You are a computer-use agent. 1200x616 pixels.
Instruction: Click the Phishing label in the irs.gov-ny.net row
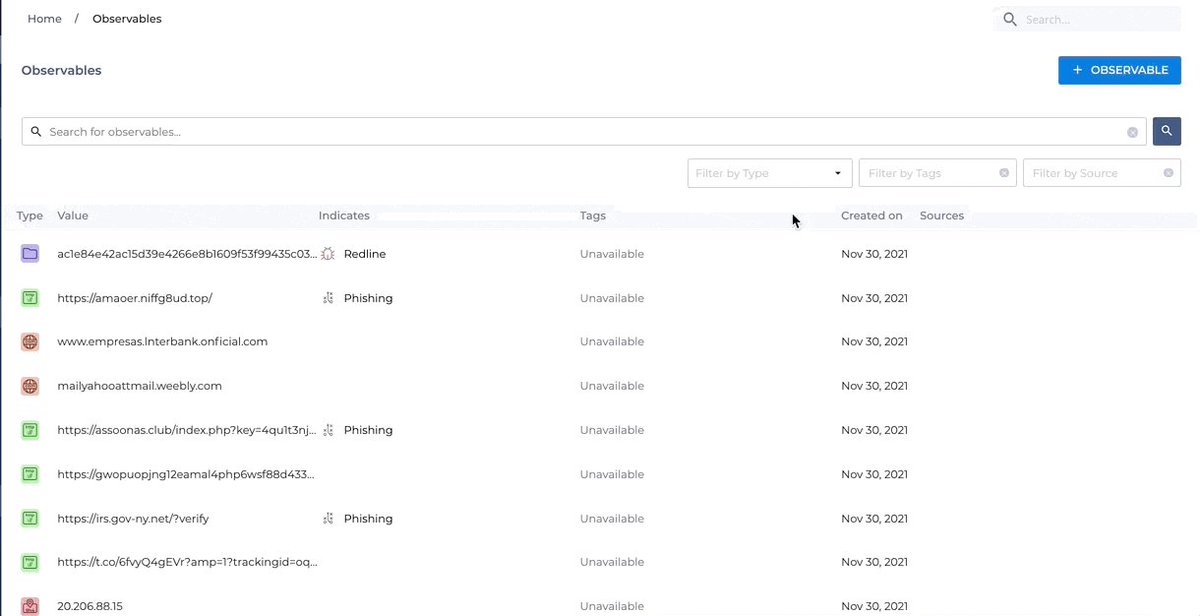click(x=368, y=518)
